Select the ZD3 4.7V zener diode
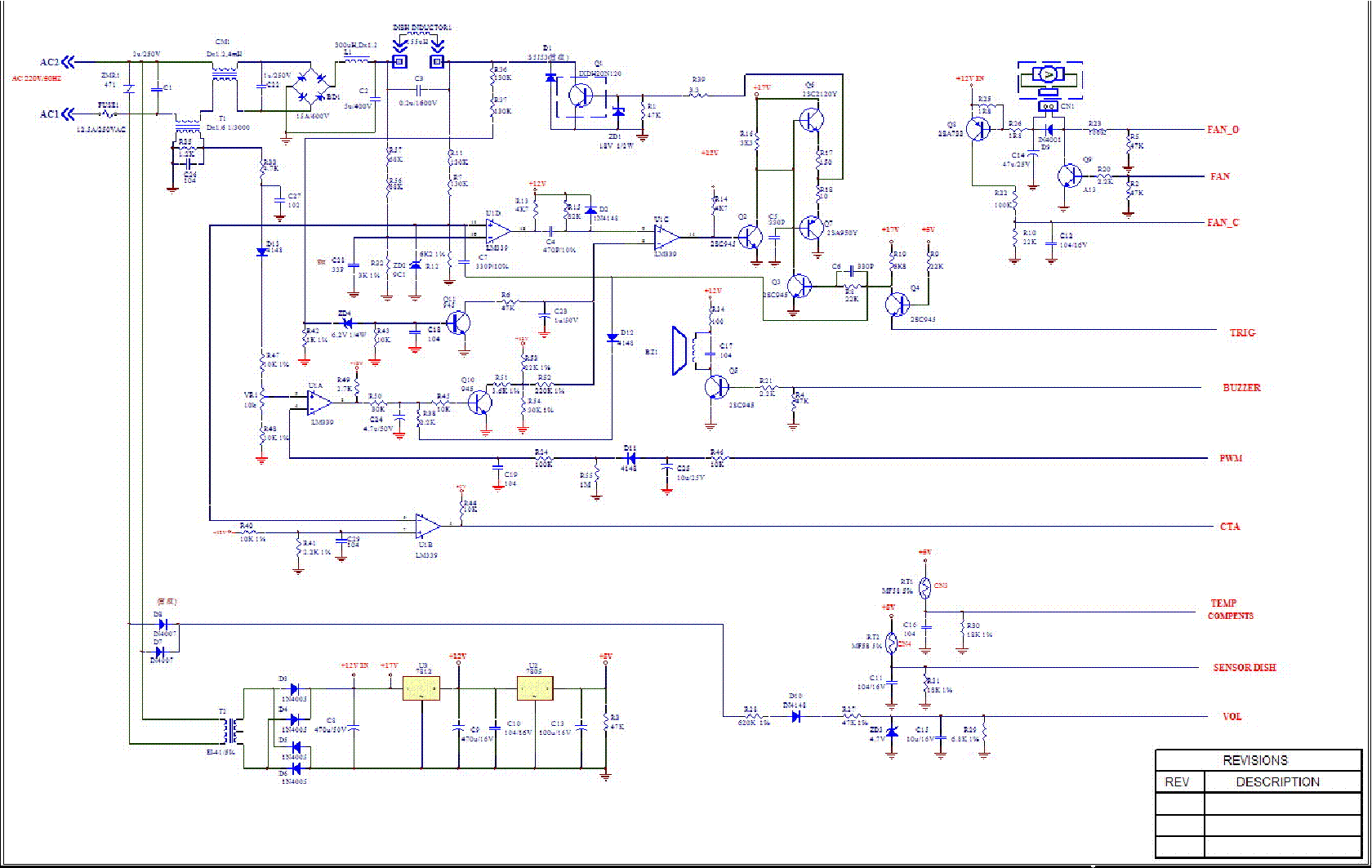Image resolution: width=1372 pixels, height=868 pixels. 891,732
